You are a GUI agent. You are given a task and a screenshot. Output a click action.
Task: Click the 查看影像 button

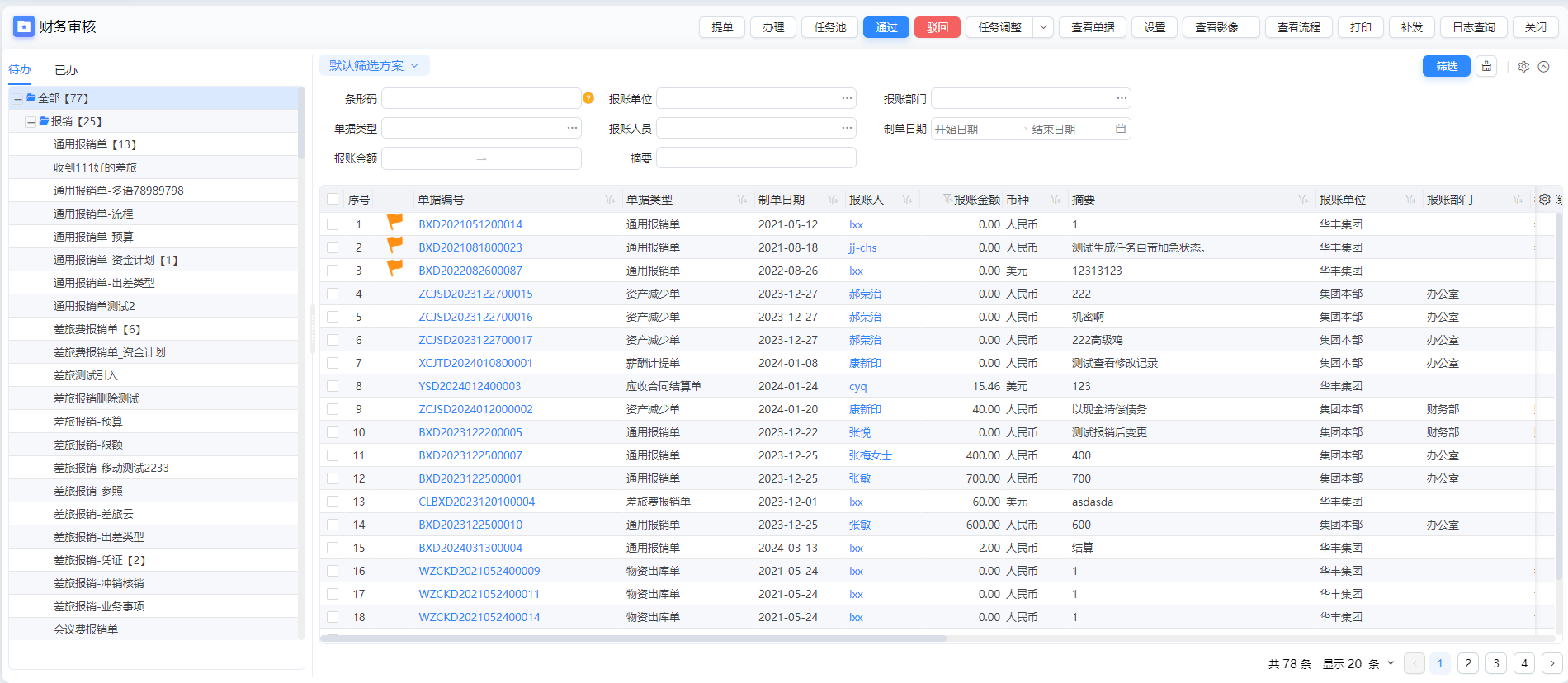coord(1221,27)
